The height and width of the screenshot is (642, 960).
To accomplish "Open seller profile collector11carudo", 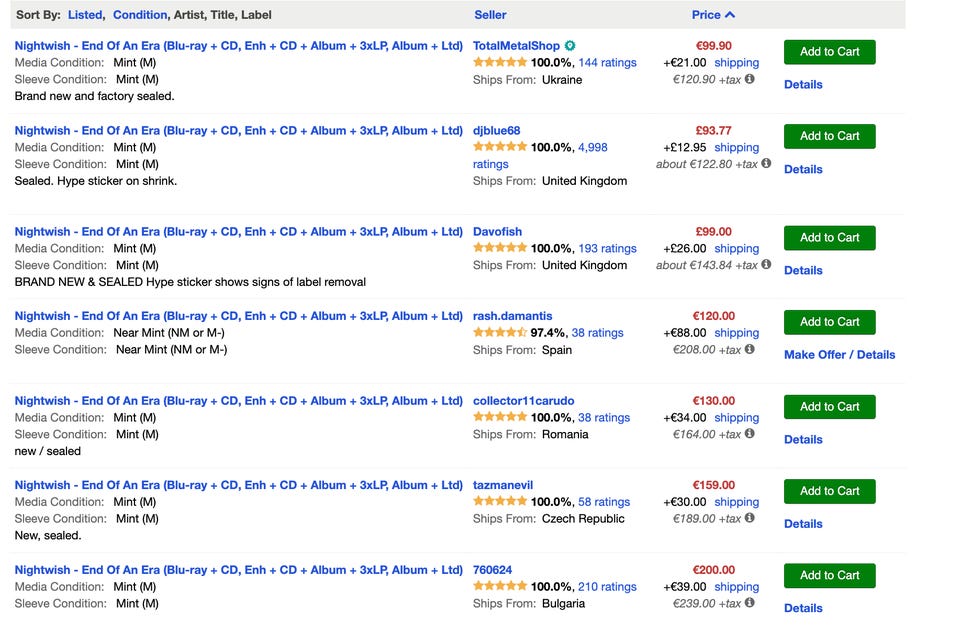I will (523, 401).
